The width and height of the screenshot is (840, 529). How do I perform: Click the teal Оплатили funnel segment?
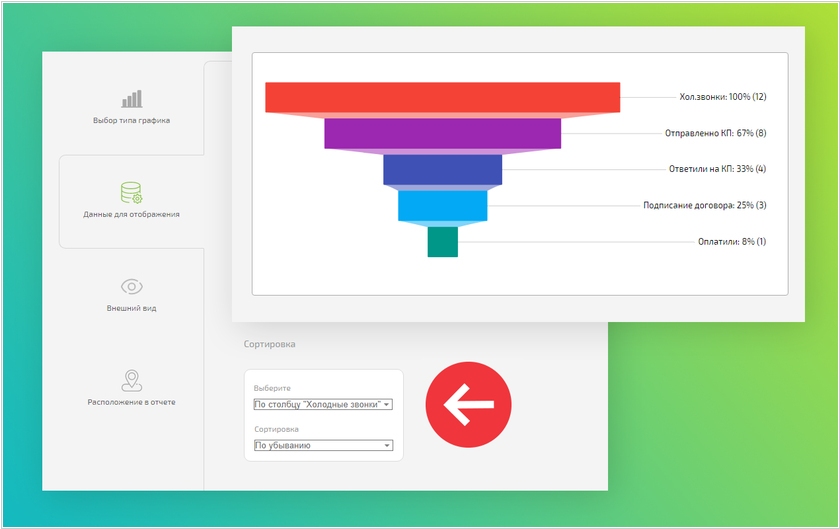pos(442,242)
